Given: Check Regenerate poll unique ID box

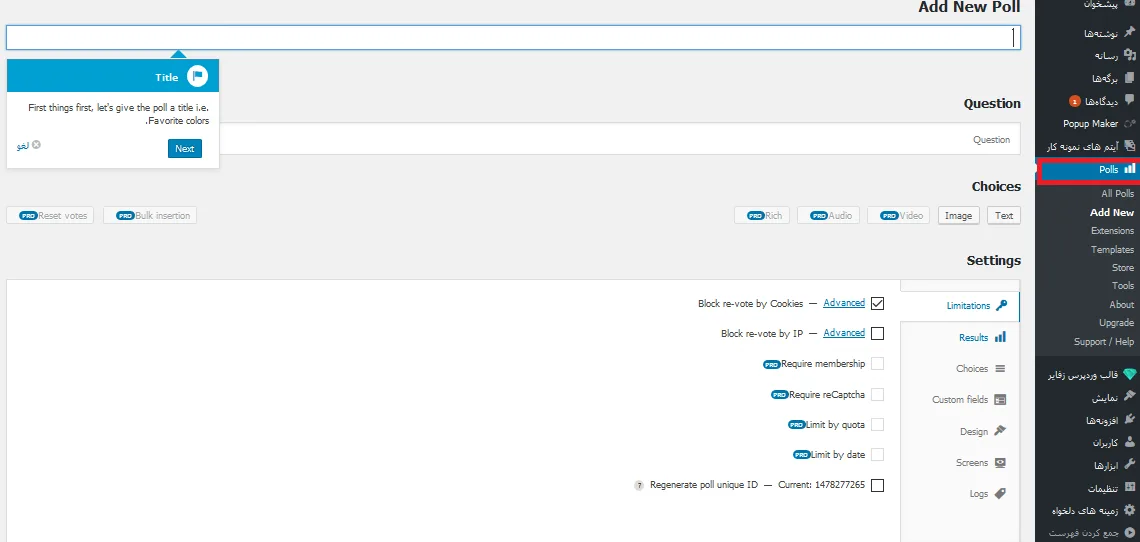Looking at the screenshot, I should point(878,485).
